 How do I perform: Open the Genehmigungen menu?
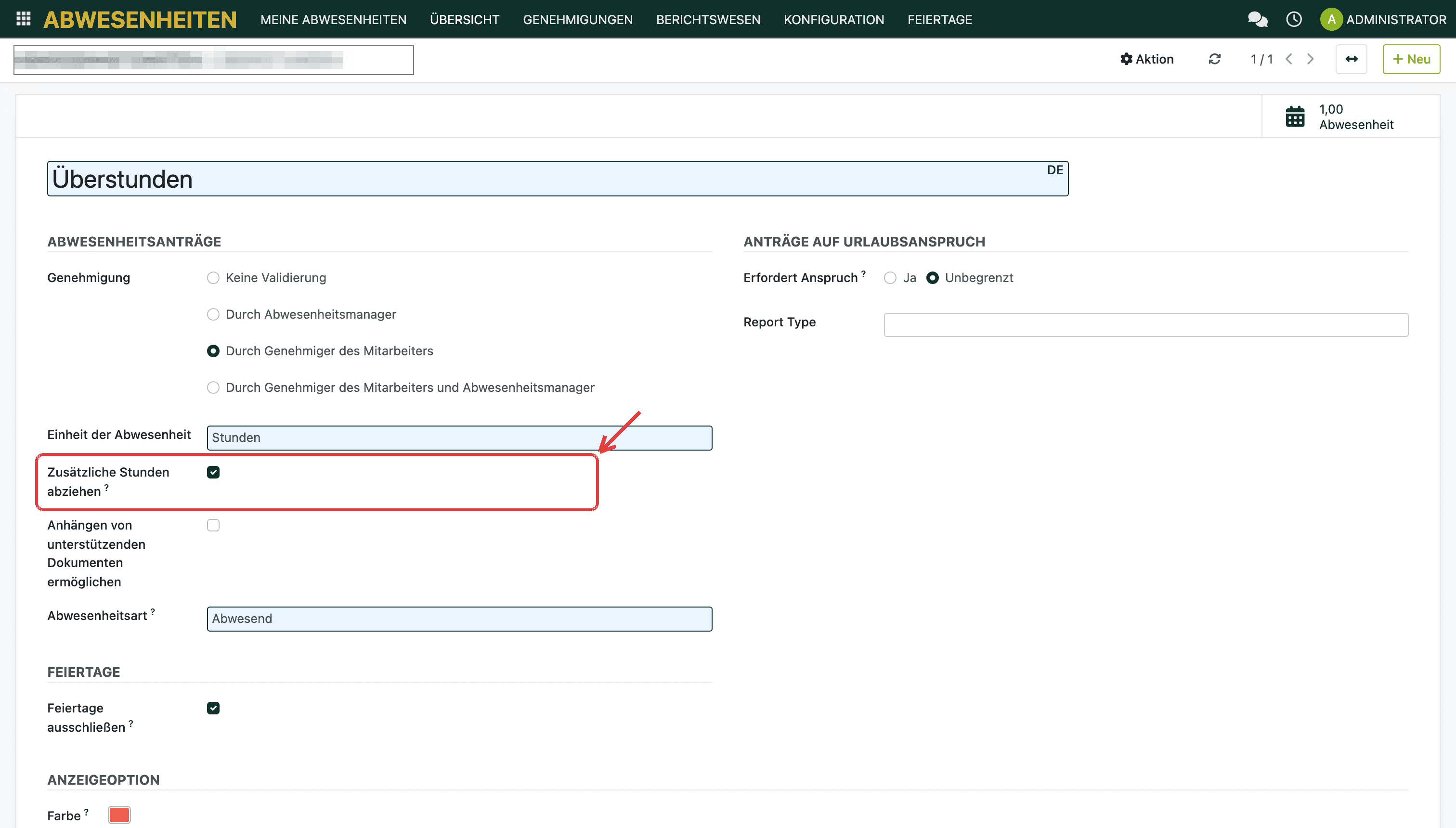click(578, 19)
